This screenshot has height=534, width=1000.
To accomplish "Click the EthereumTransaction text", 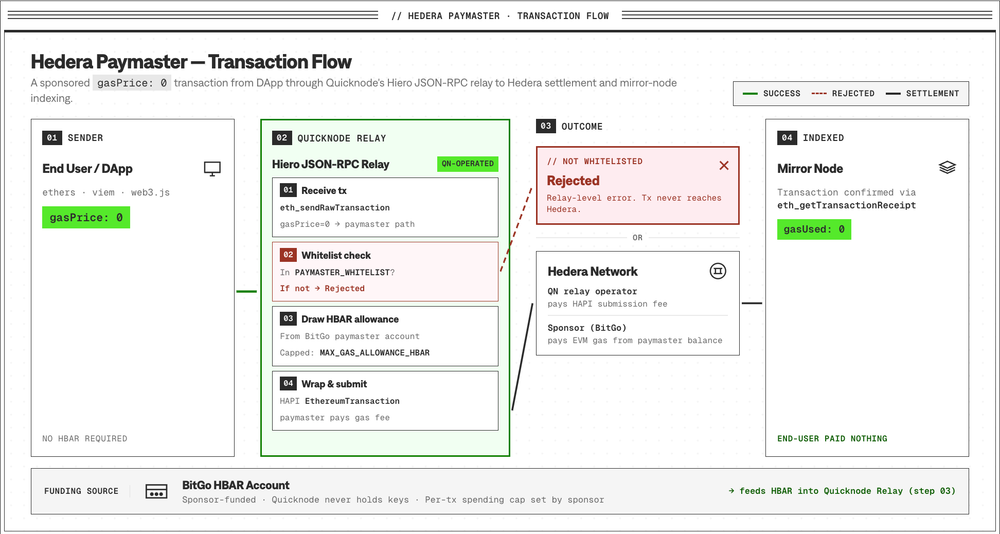I will pyautogui.click(x=352, y=401).
